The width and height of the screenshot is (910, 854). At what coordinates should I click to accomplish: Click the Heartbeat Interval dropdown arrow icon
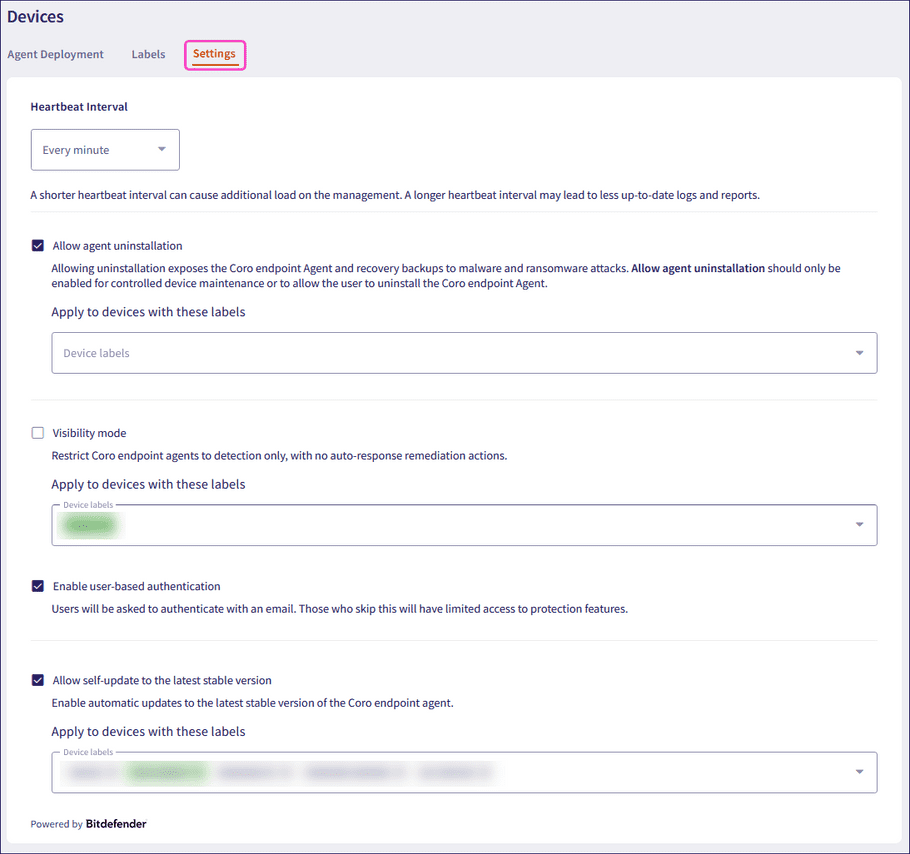[162, 150]
